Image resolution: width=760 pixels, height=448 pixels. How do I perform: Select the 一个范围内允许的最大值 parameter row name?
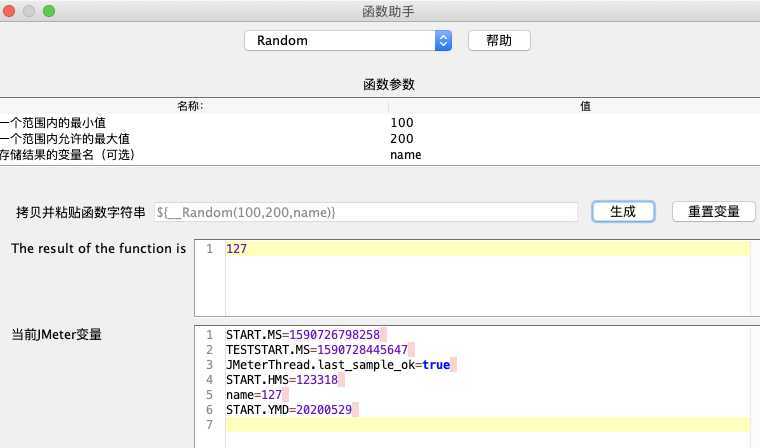65,139
